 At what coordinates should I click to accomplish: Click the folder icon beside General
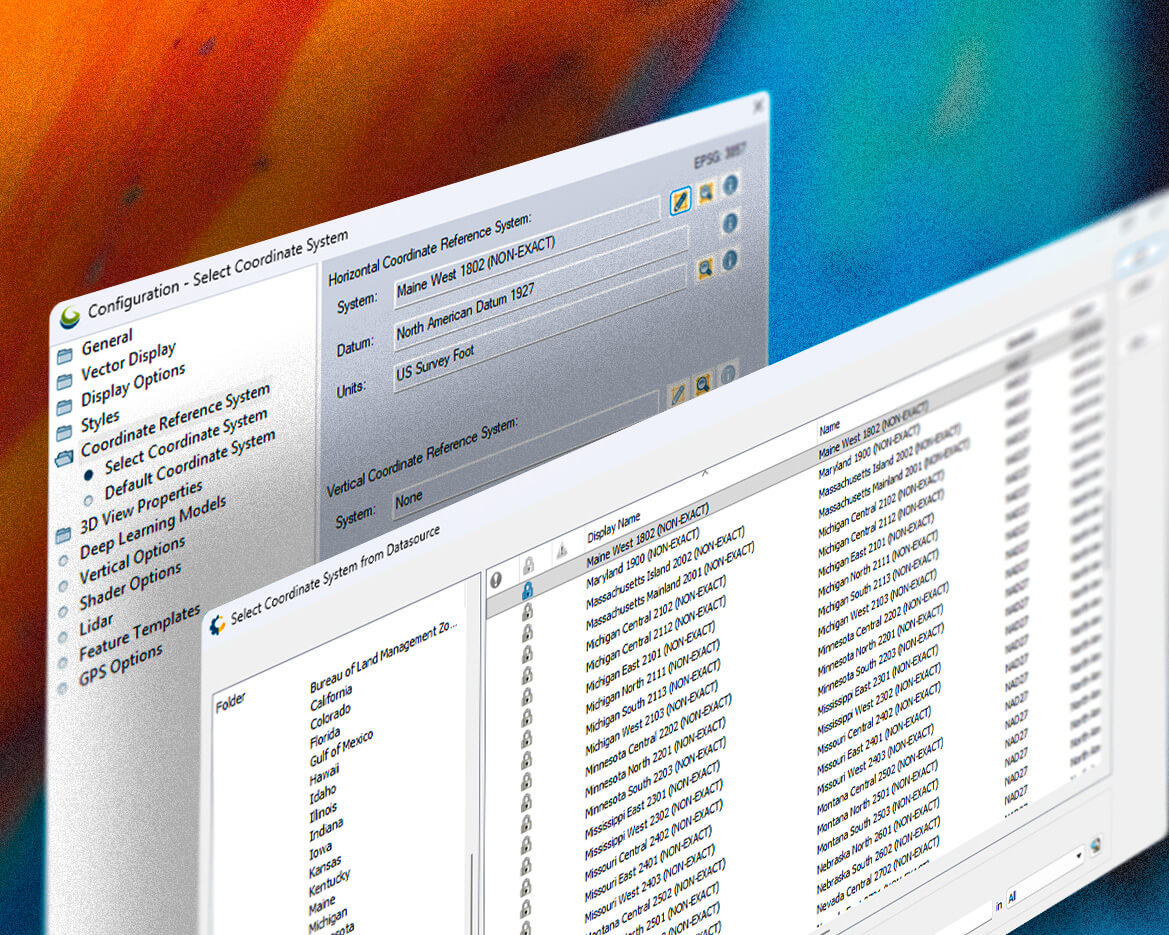click(65, 355)
